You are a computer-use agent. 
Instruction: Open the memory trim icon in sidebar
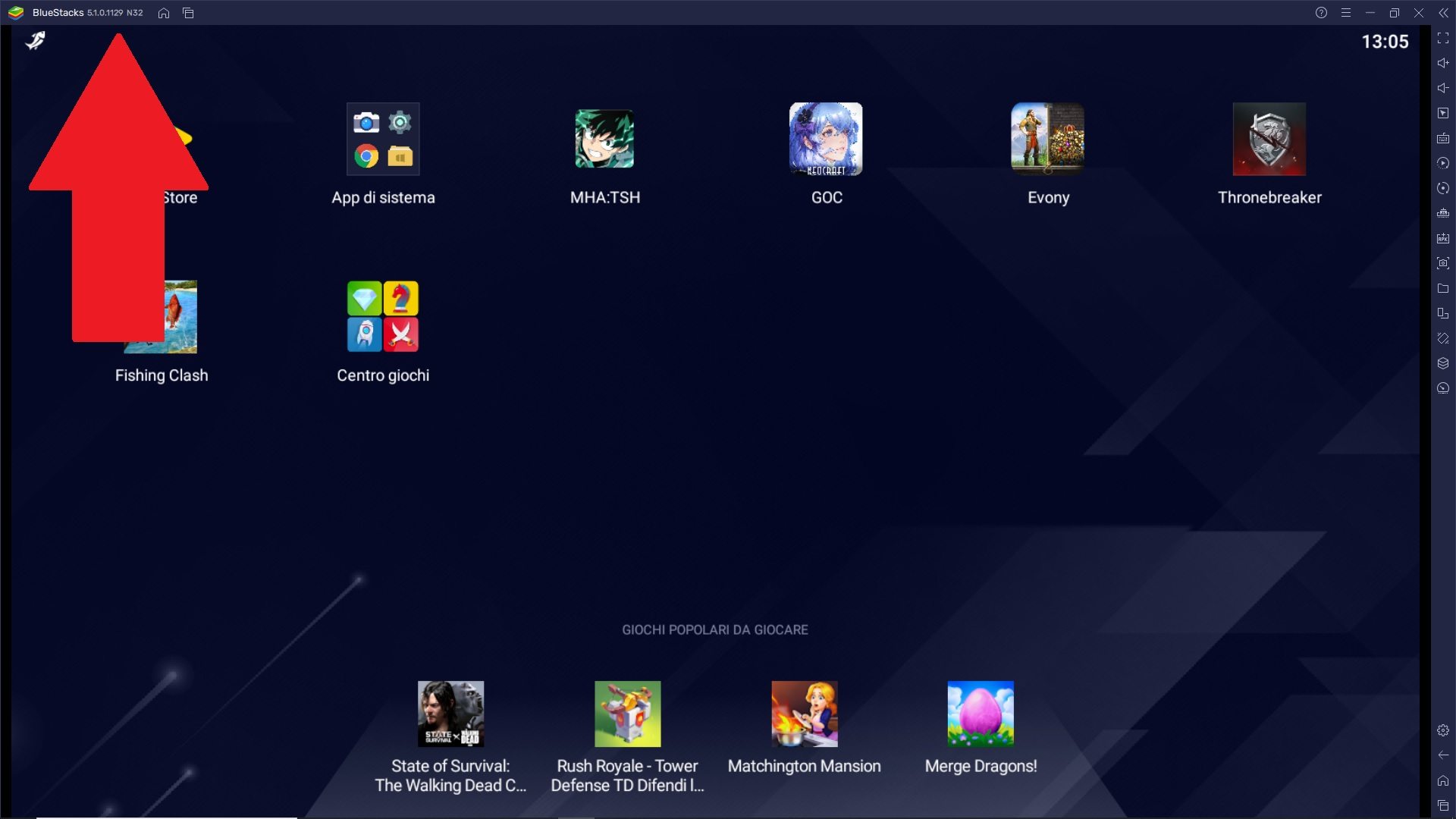coord(1443,213)
